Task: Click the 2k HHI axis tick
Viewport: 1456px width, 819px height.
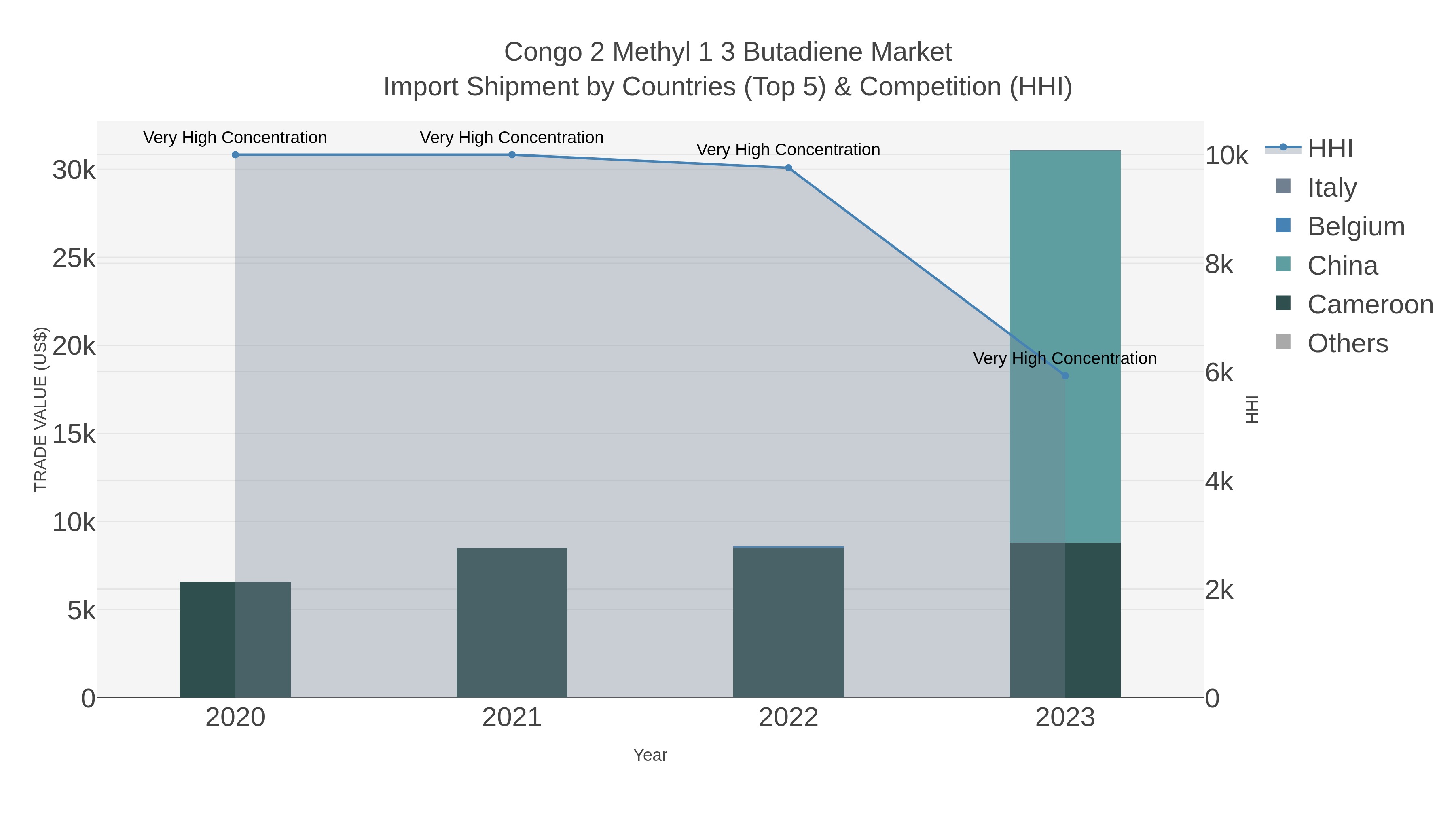Action: pyautogui.click(x=1219, y=590)
